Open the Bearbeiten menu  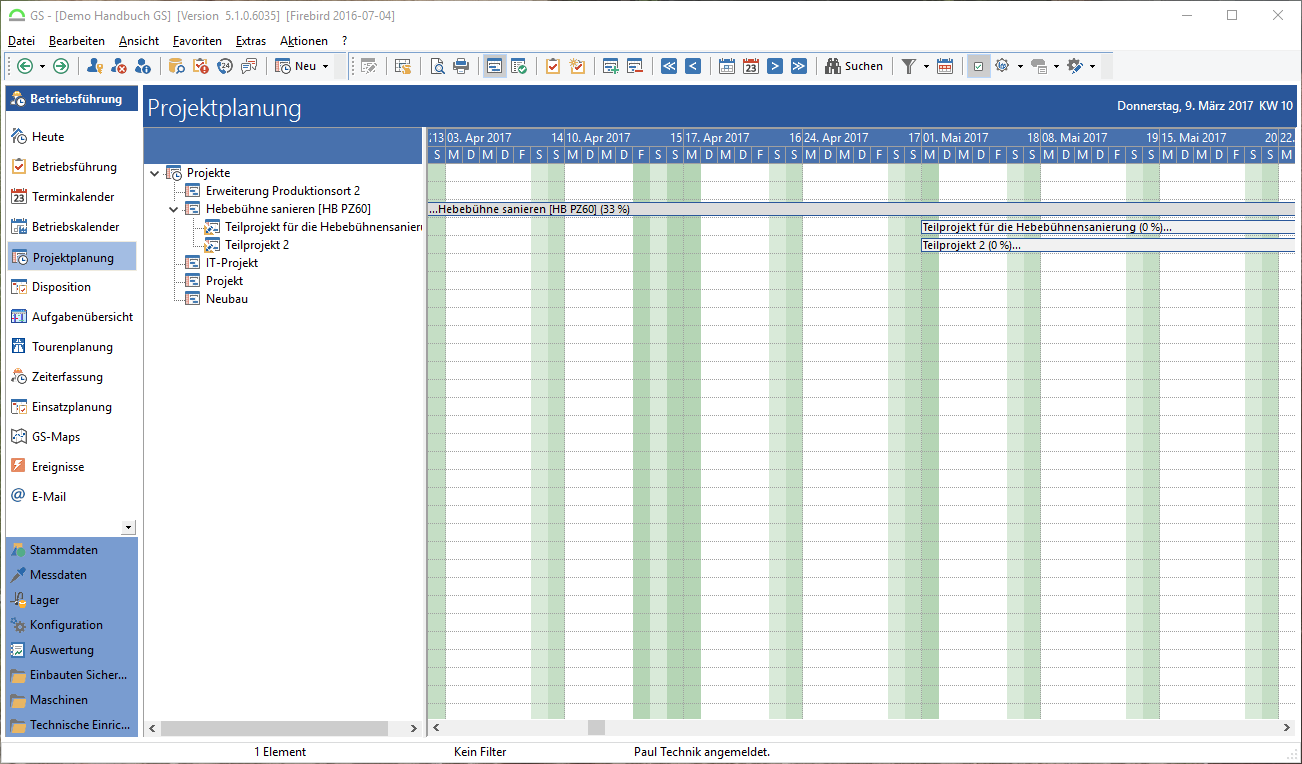pyautogui.click(x=76, y=41)
